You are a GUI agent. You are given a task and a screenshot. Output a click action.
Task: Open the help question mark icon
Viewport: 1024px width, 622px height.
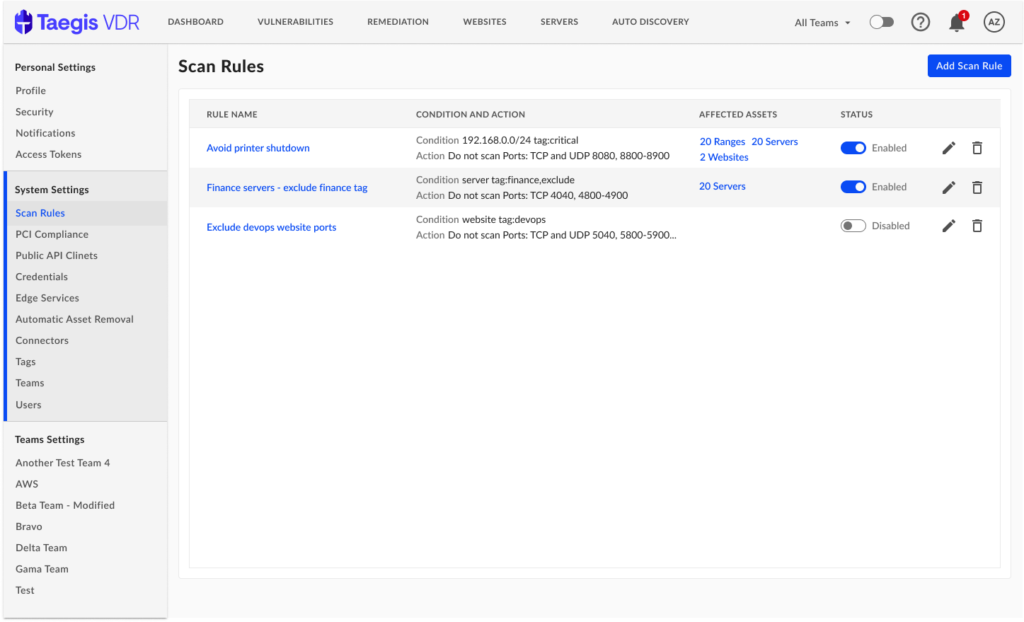(920, 22)
